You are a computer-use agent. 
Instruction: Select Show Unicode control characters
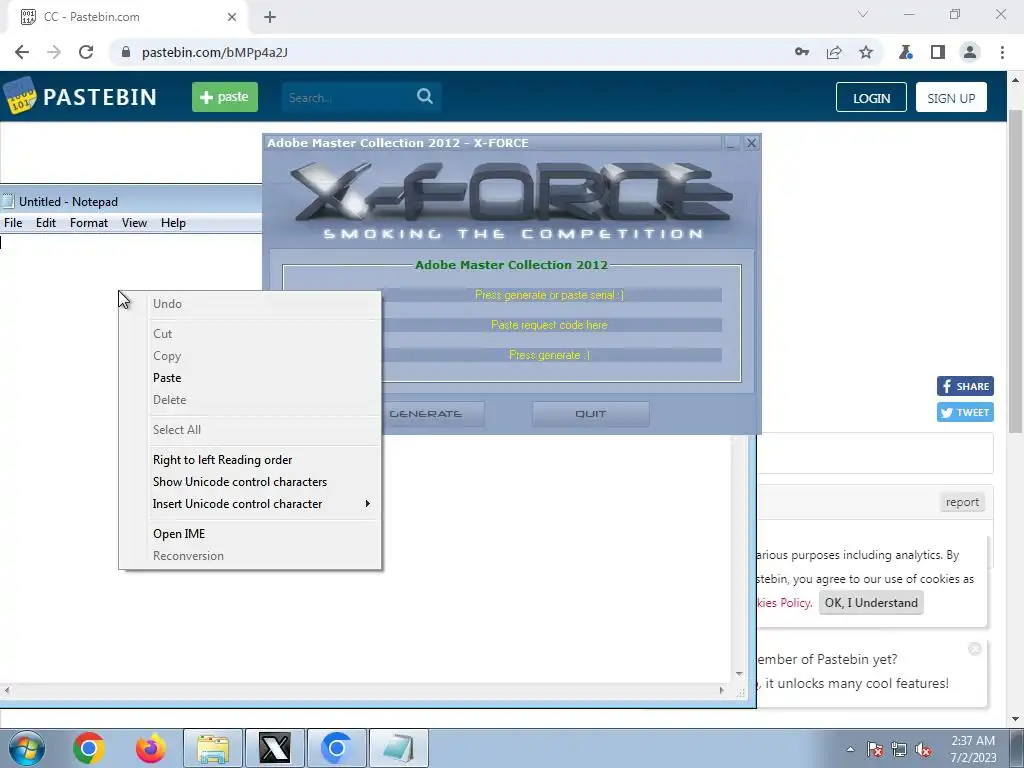pyautogui.click(x=249, y=482)
